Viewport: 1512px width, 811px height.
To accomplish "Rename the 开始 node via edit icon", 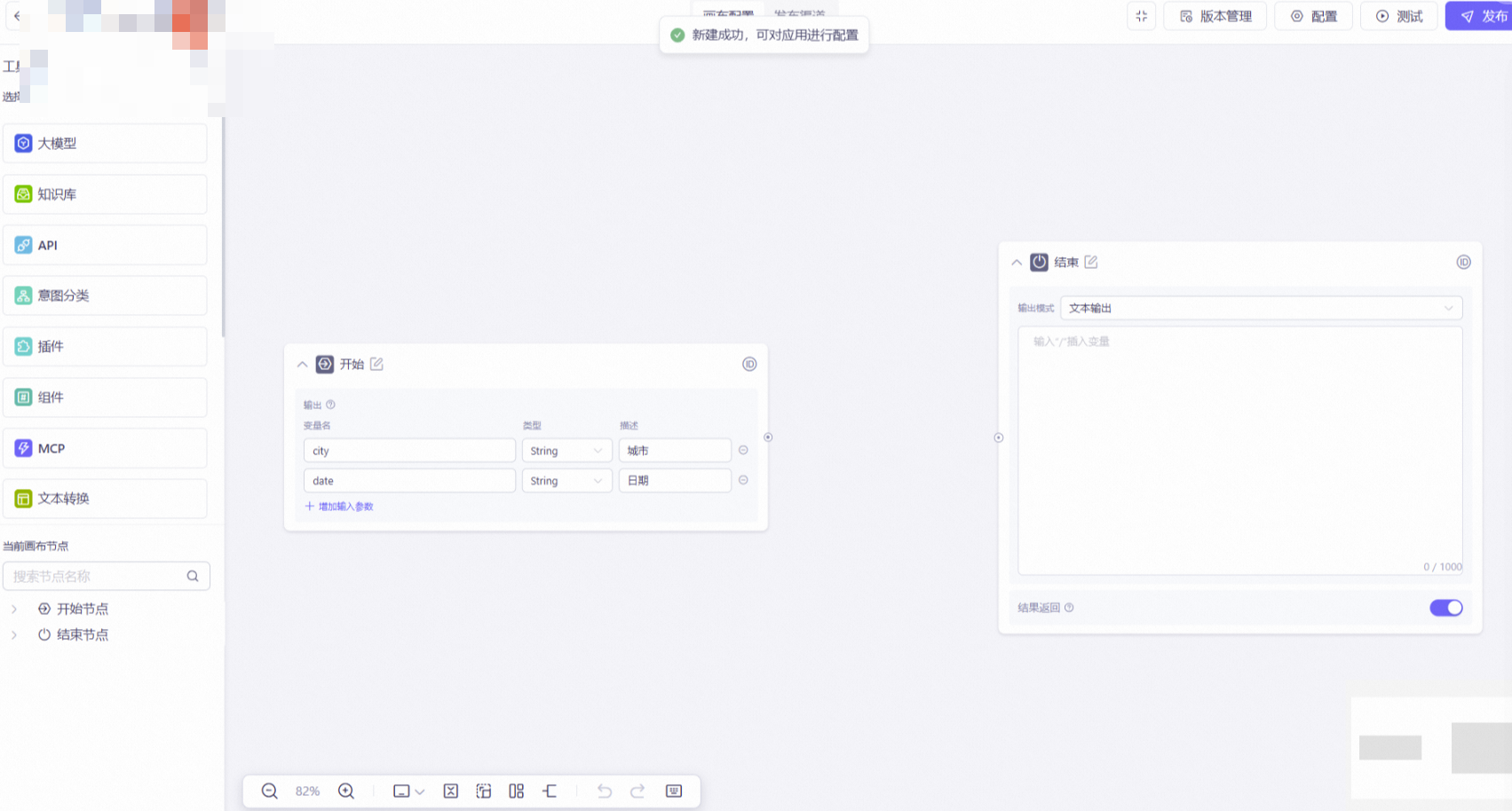I will point(376,364).
